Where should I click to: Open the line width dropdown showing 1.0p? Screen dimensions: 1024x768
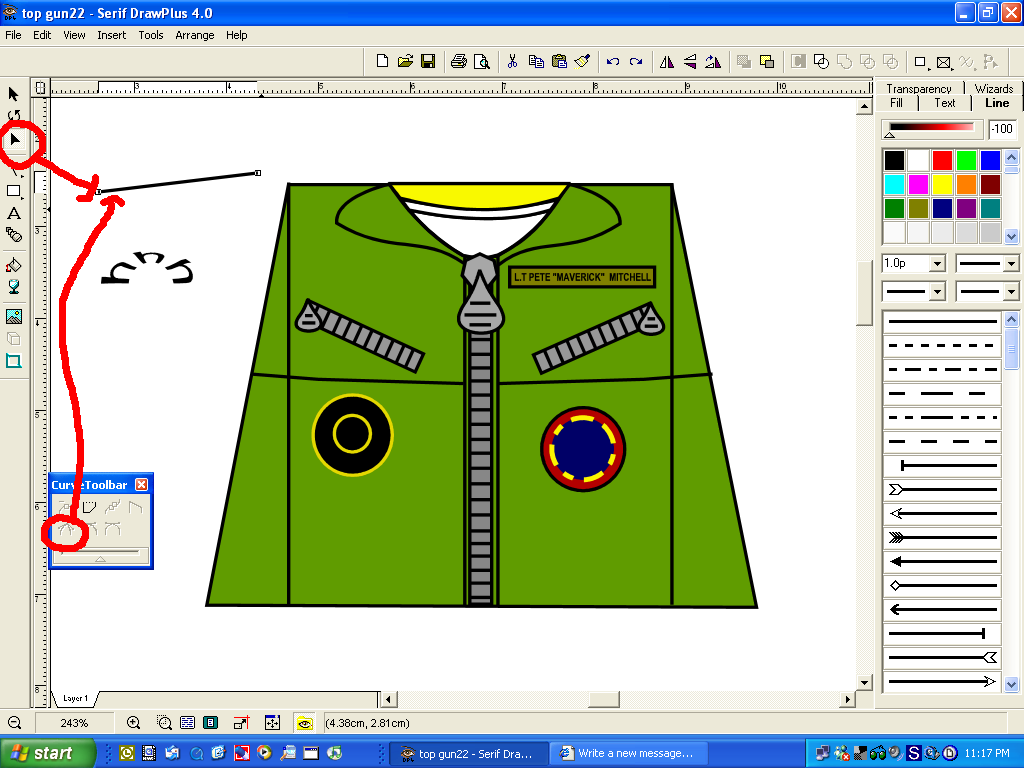(x=938, y=263)
